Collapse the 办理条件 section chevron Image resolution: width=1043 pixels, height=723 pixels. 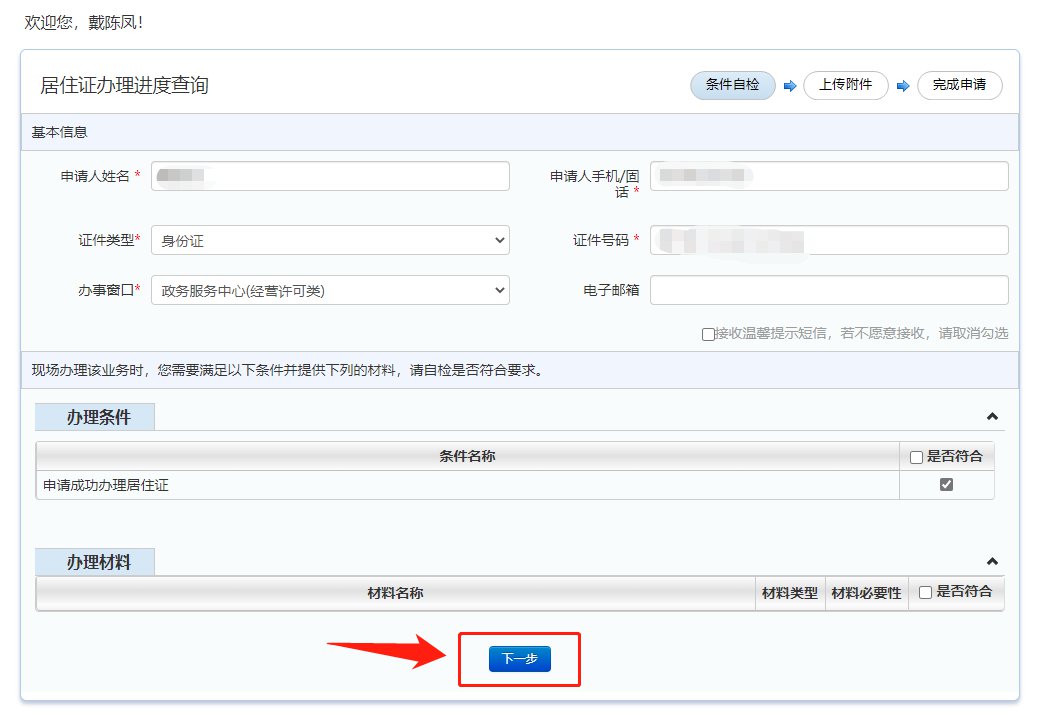(x=991, y=416)
